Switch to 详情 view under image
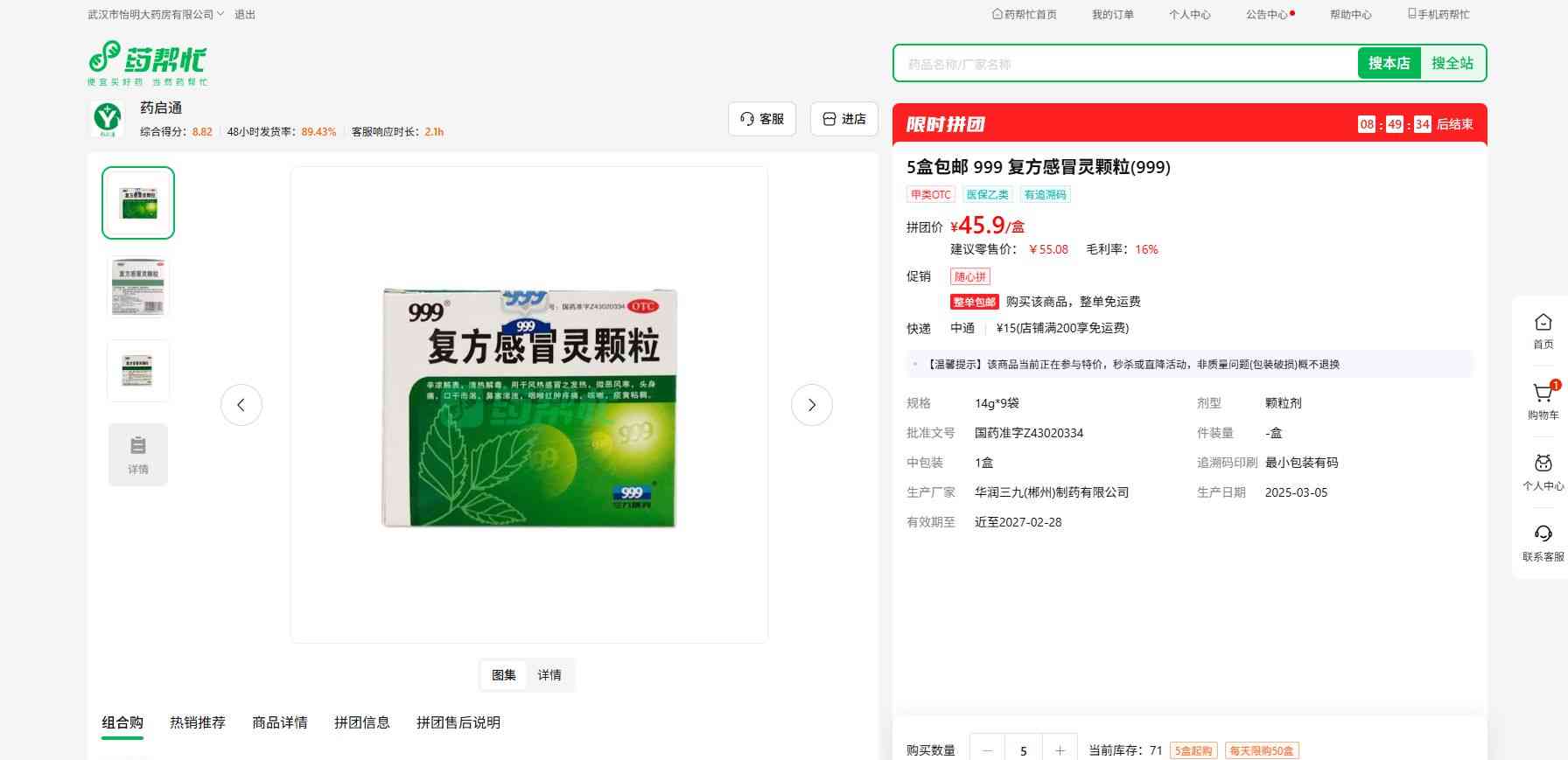Screen dimensions: 1568x760 (549, 675)
